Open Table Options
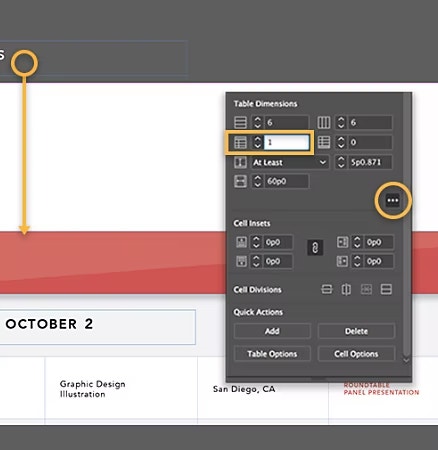The width and height of the screenshot is (438, 450). click(272, 354)
